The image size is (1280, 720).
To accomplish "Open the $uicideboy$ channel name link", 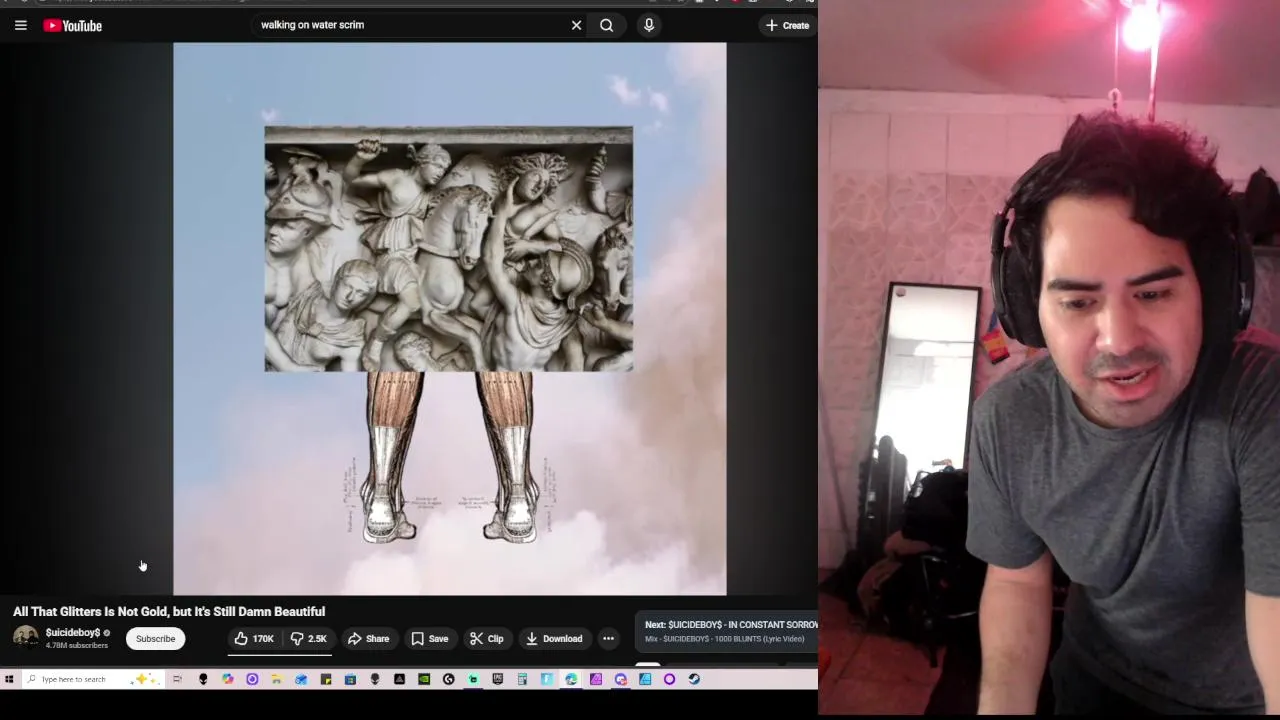I will pos(73,633).
